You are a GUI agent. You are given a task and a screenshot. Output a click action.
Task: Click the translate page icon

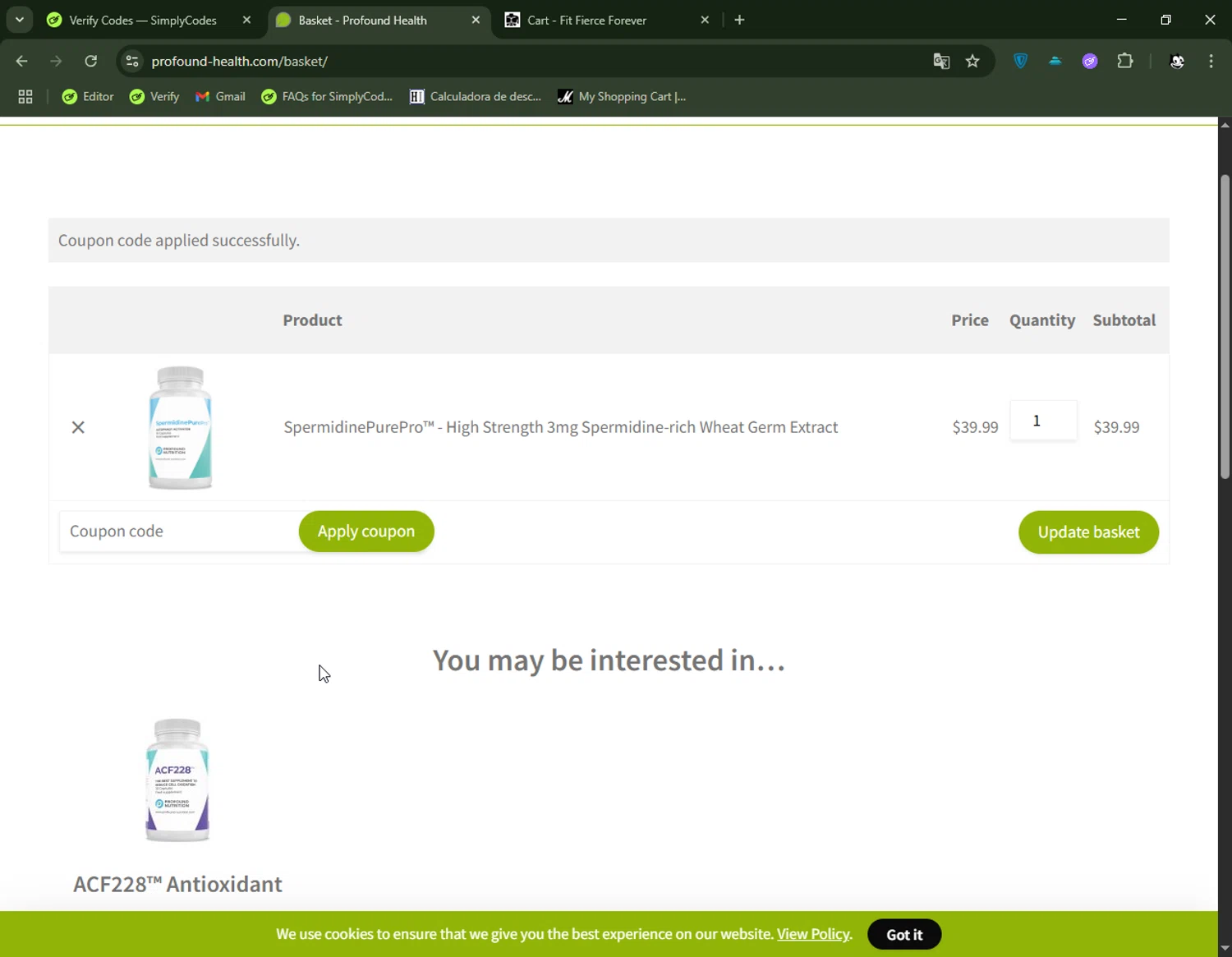tap(941, 61)
